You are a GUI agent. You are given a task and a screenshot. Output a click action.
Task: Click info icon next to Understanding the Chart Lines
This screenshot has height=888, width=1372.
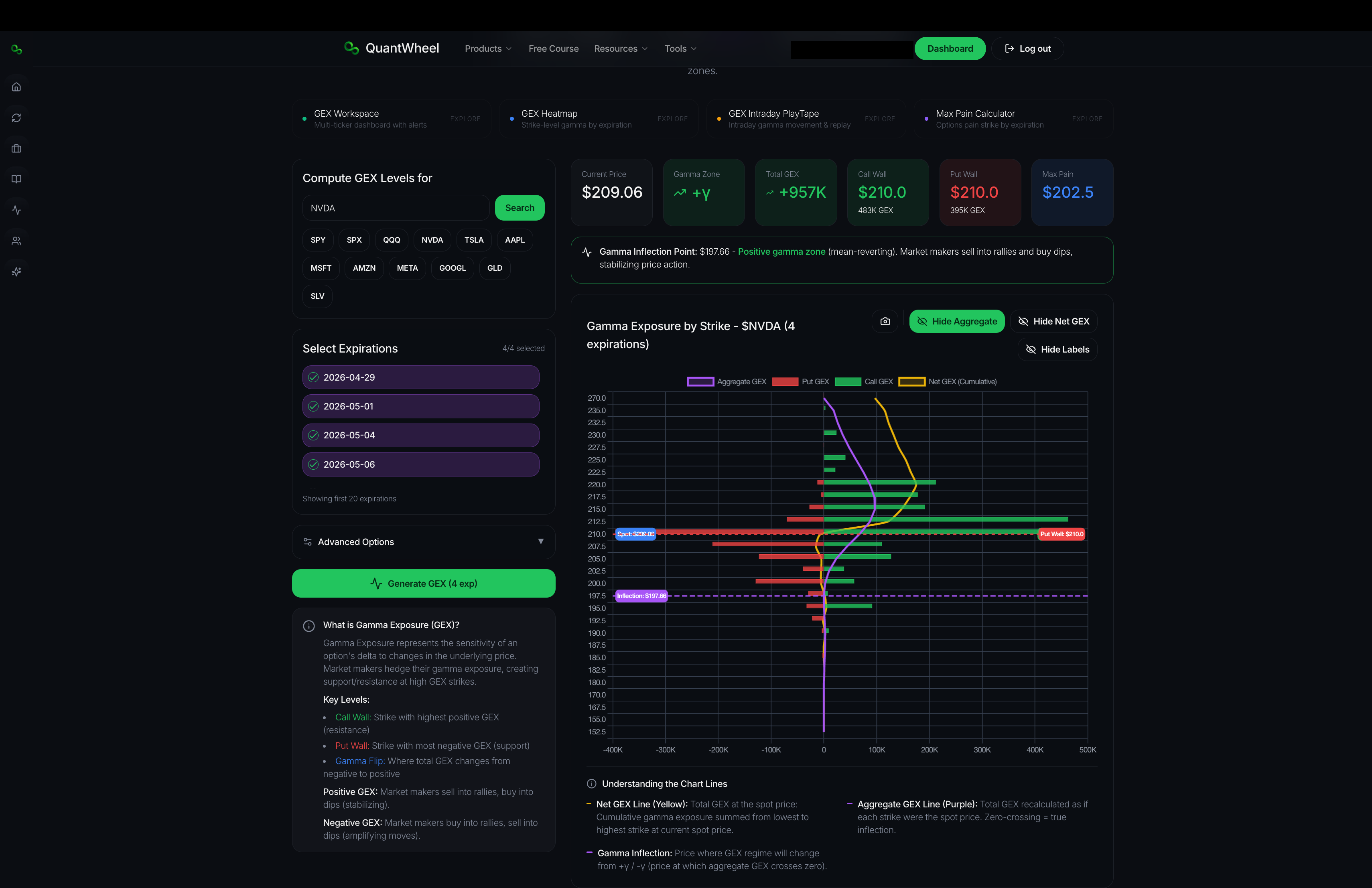click(591, 784)
